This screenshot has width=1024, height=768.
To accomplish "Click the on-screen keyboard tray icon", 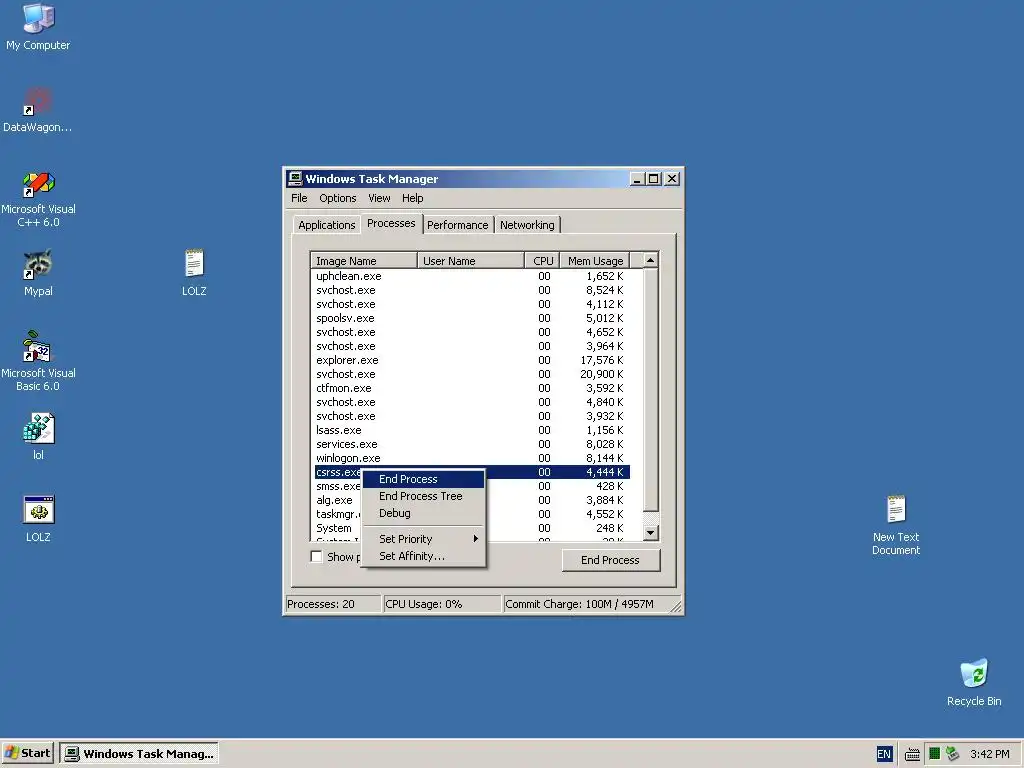I will click(912, 754).
